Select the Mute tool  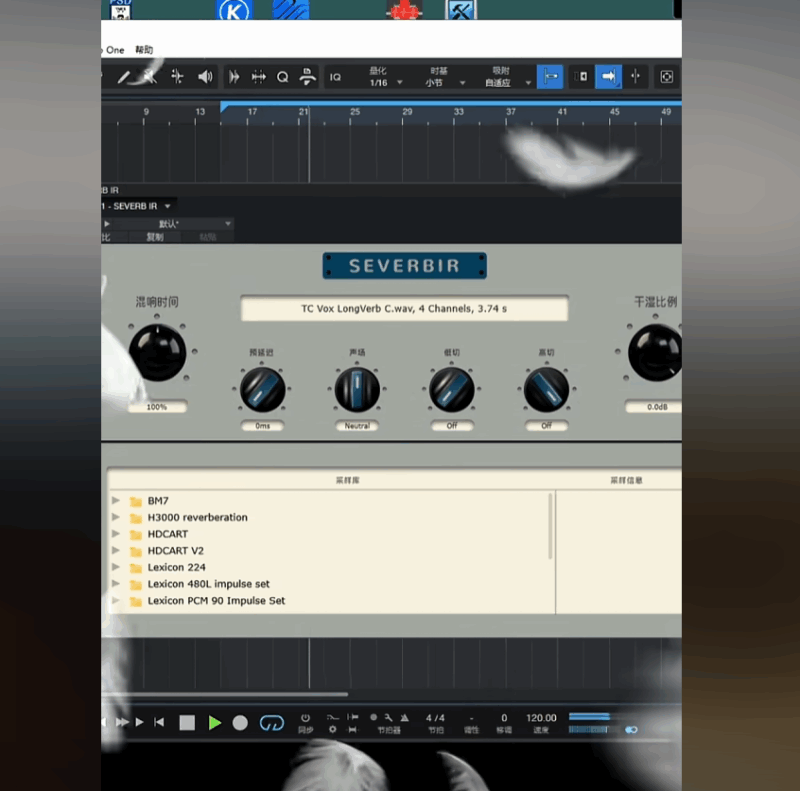(147, 77)
